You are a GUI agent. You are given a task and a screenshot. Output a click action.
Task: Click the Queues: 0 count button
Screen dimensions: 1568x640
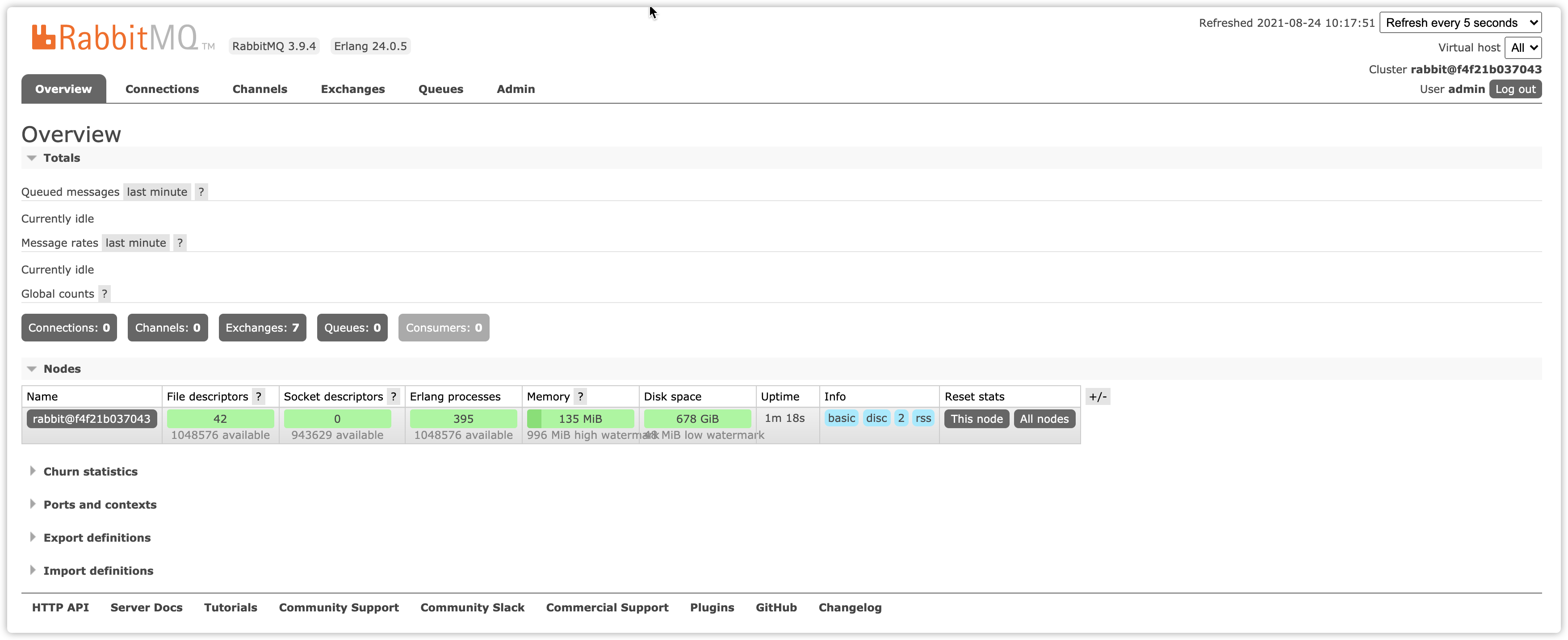pos(352,328)
